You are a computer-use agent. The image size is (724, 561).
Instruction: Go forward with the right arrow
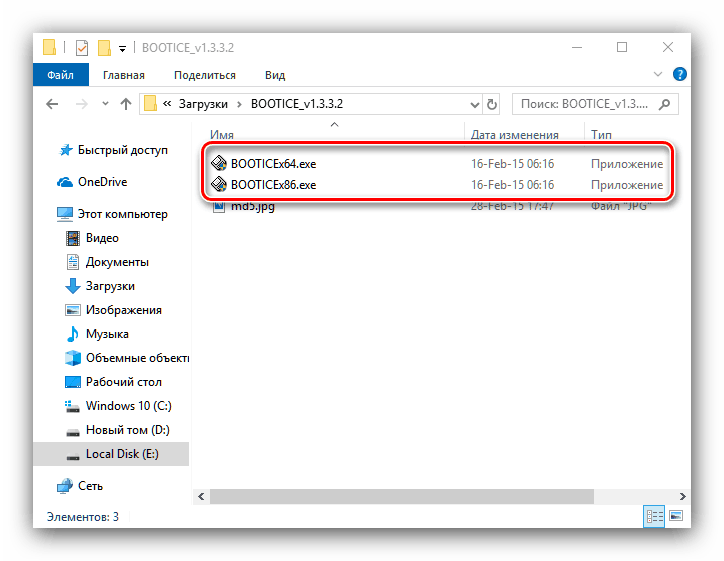click(82, 104)
